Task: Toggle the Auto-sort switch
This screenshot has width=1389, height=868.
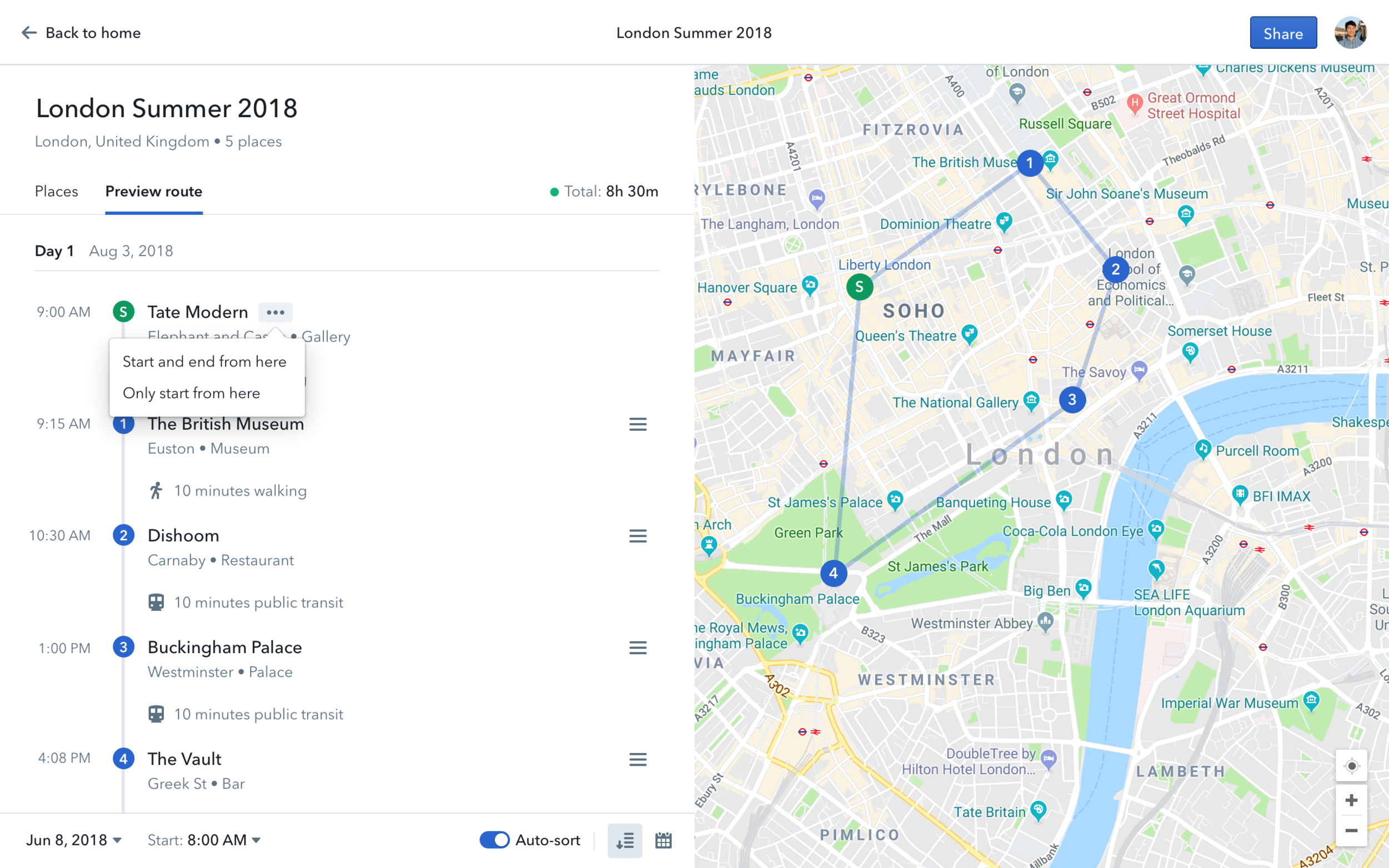Action: (494, 840)
